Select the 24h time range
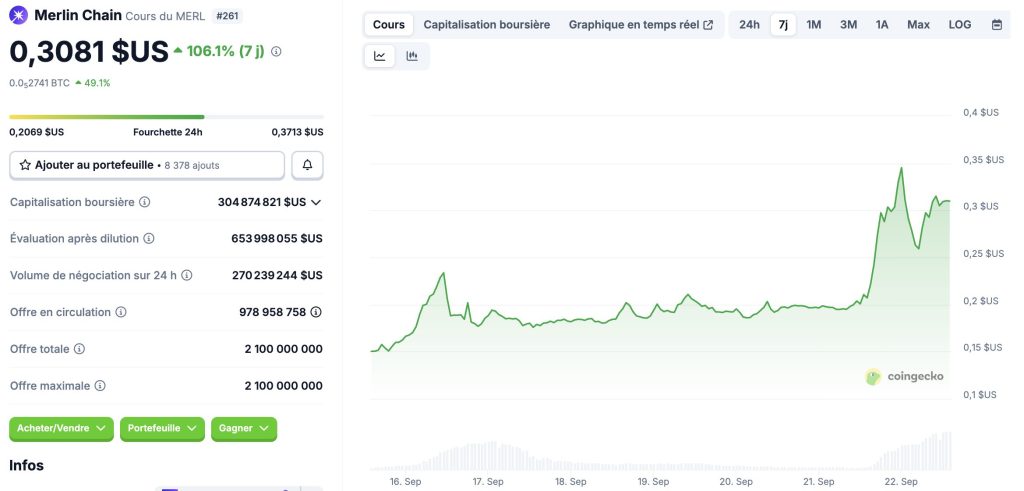This screenshot has width=1024, height=491. click(749, 24)
